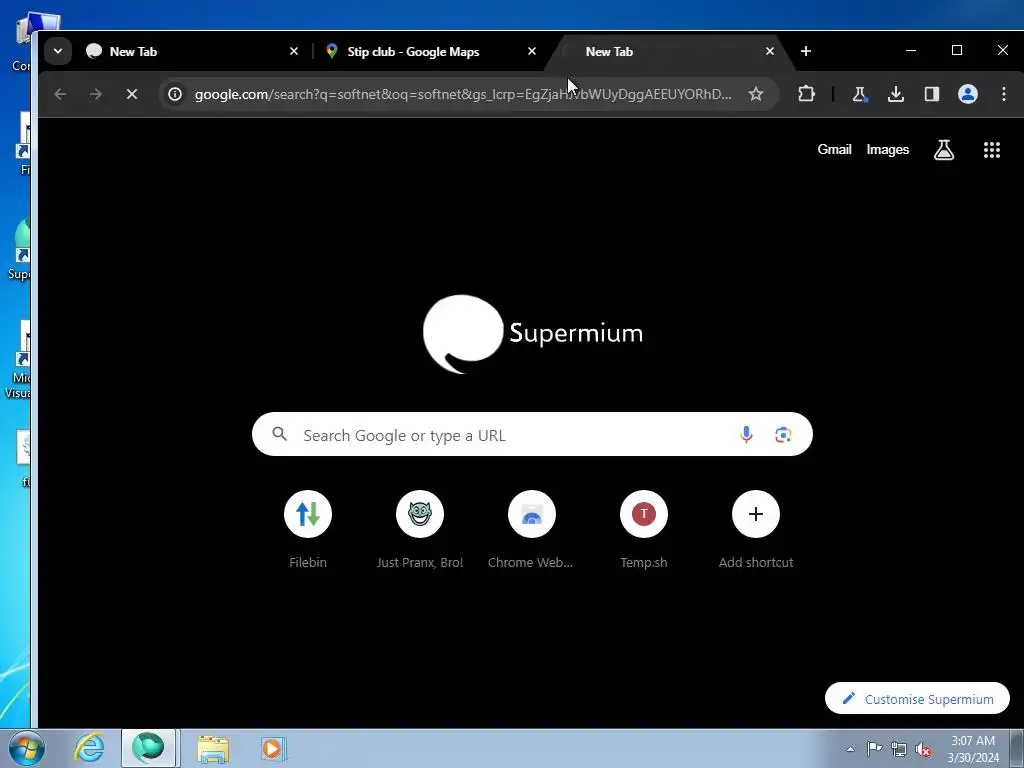Open volume tray icon
Image resolution: width=1024 pixels, height=768 pixels.
click(923, 749)
